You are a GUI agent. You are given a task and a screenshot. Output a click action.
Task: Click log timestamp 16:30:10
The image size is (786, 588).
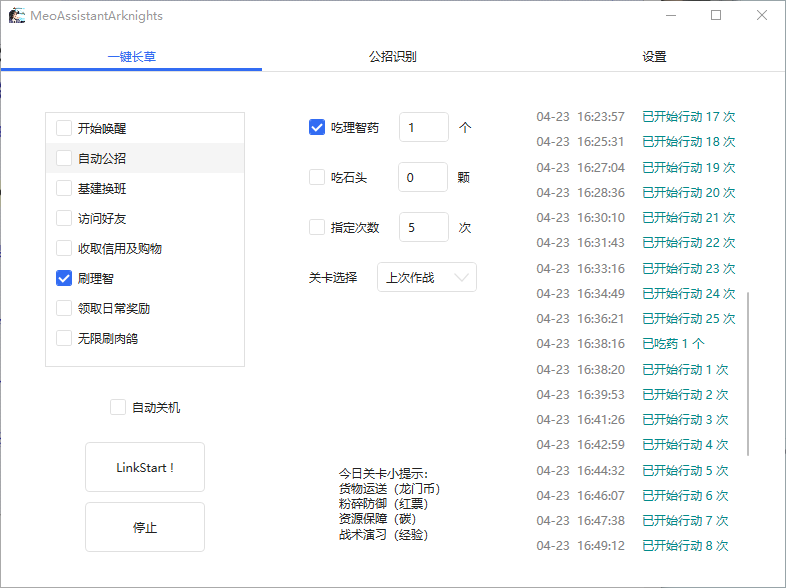(x=601, y=218)
